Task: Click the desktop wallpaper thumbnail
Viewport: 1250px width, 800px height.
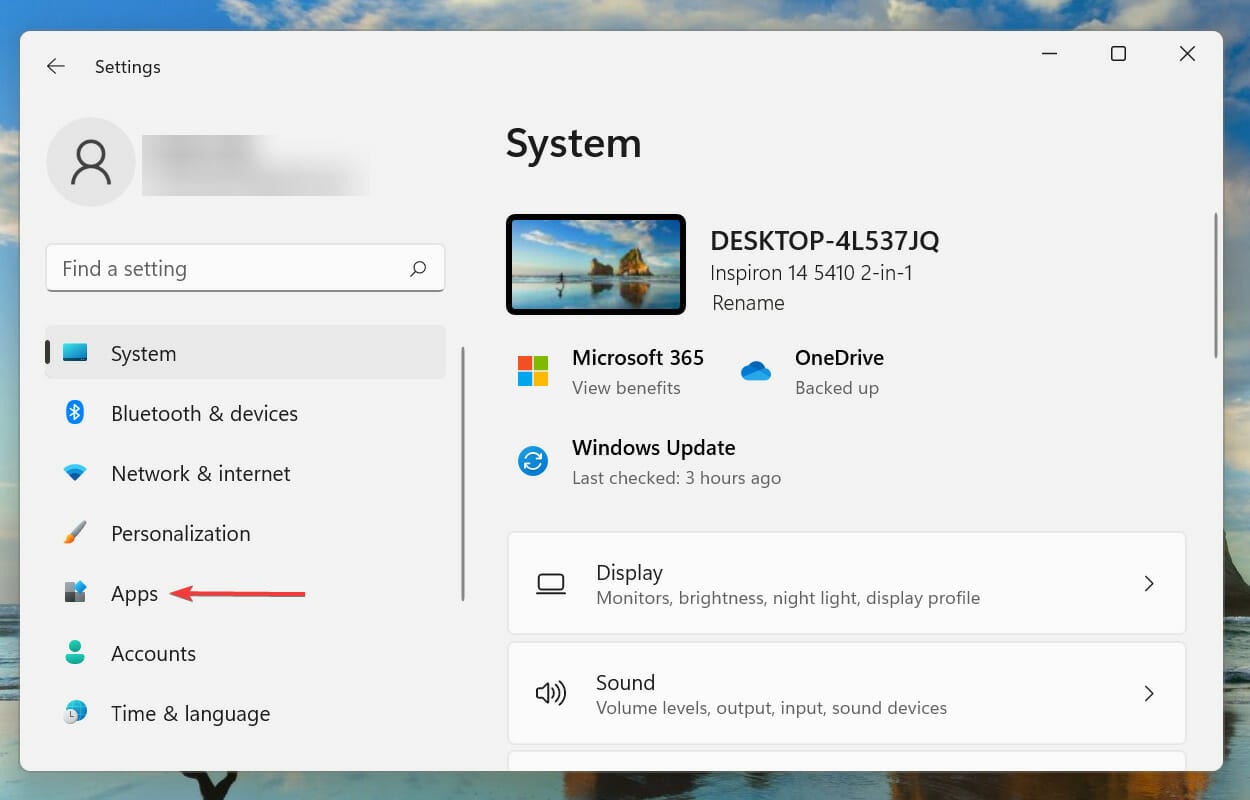Action: (x=596, y=264)
